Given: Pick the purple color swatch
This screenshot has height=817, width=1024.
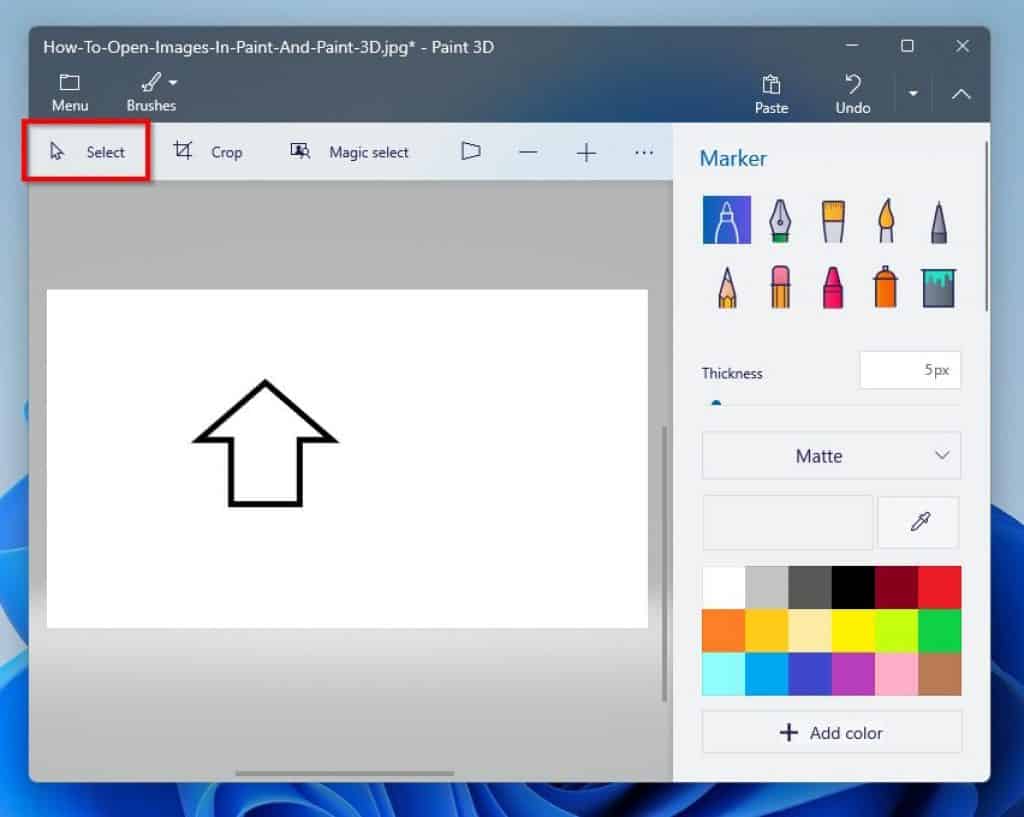Looking at the screenshot, I should pos(853,674).
